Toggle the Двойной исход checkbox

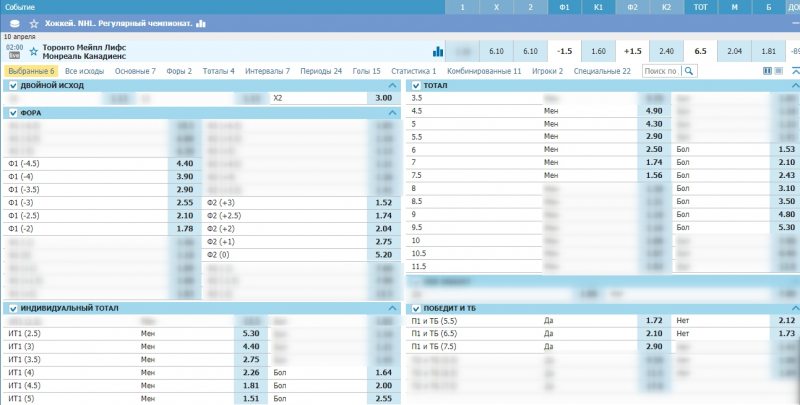point(13,86)
